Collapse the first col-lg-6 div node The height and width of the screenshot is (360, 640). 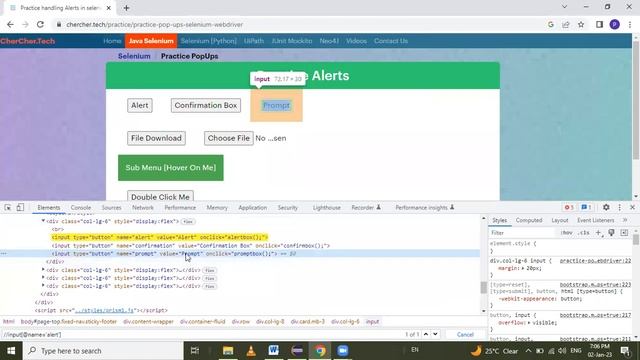(43, 221)
